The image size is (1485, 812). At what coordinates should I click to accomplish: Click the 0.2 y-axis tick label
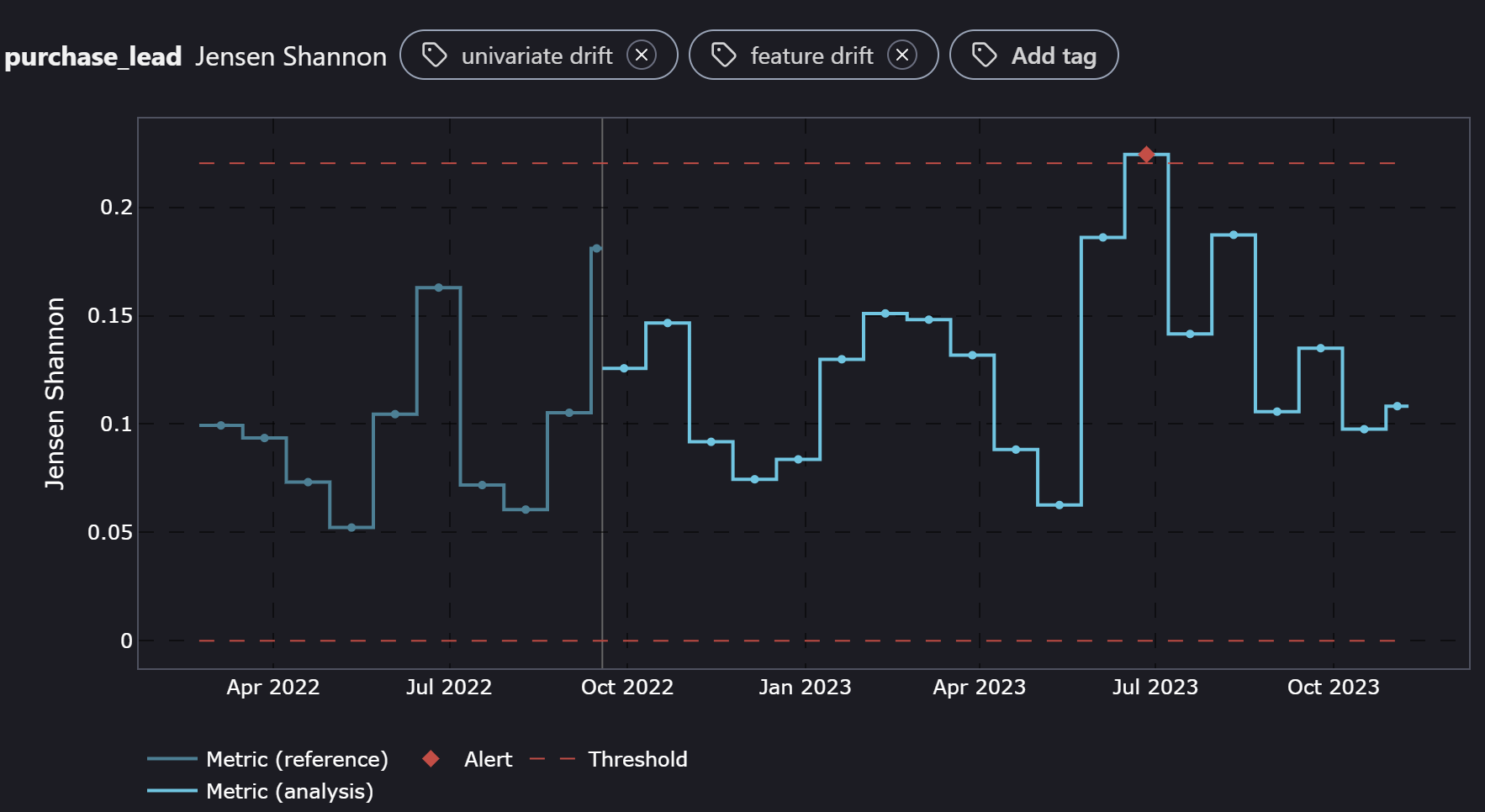117,207
